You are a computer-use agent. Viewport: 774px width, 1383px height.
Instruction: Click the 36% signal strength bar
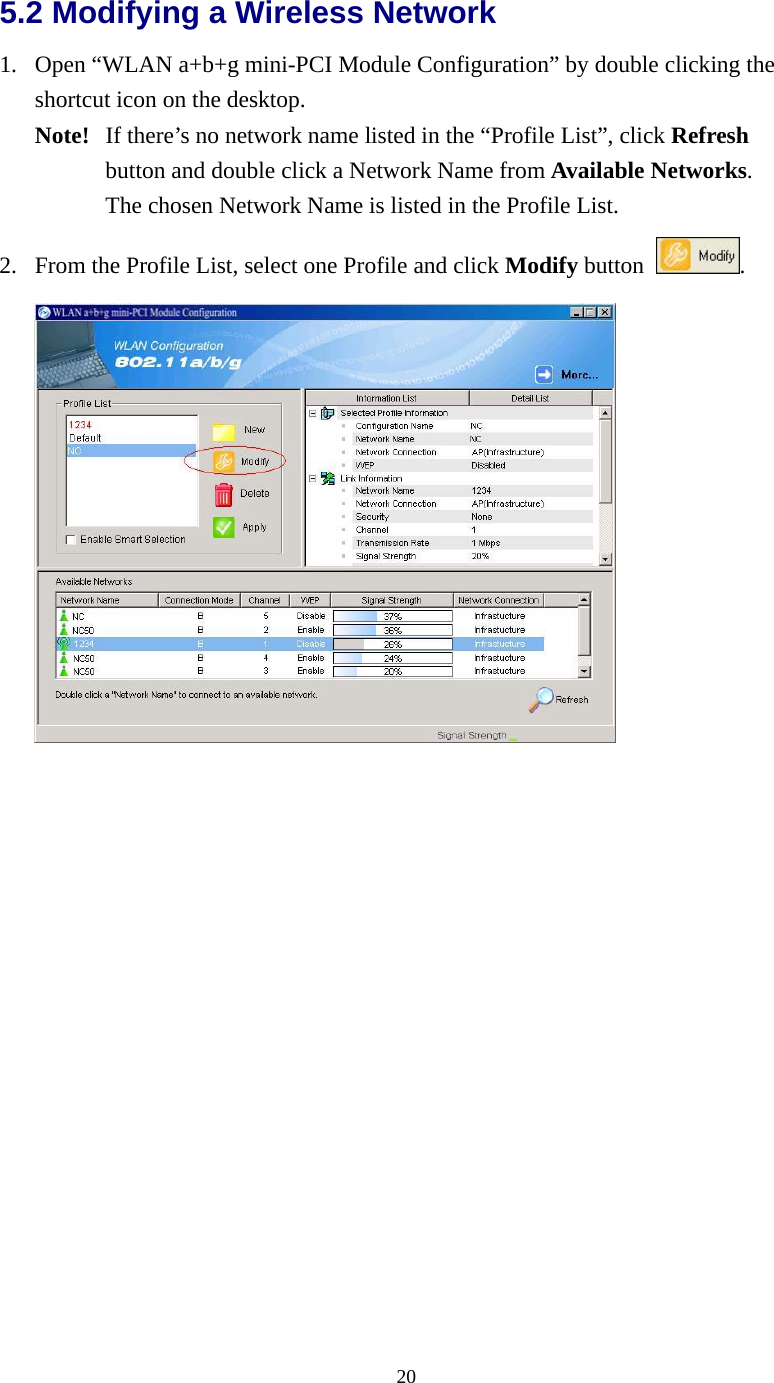pyautogui.click(x=392, y=631)
